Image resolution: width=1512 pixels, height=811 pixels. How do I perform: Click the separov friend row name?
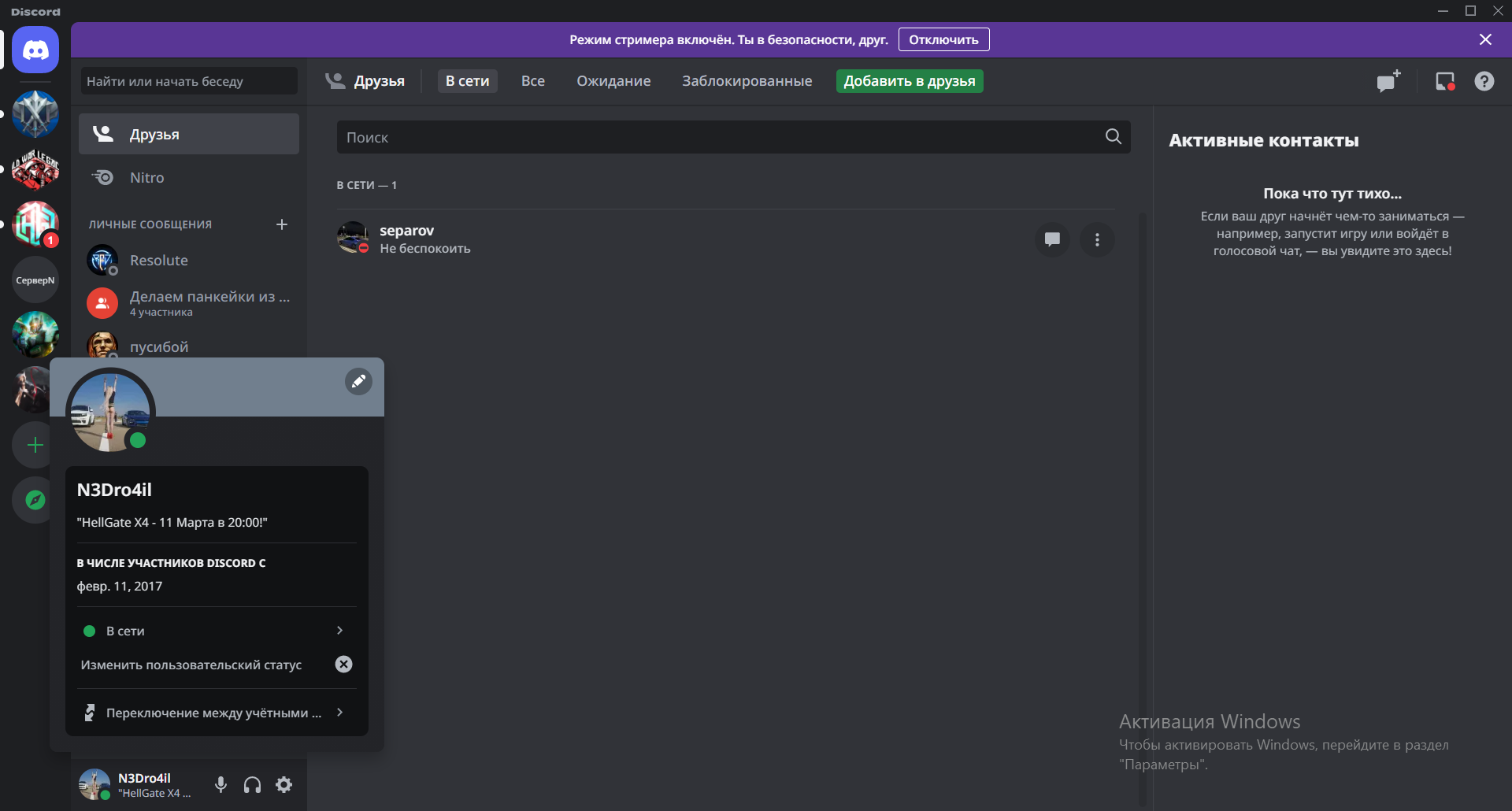coord(407,231)
